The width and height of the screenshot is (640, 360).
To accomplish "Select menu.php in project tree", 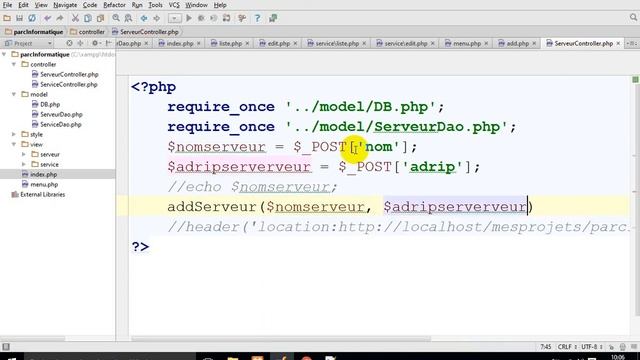I will point(40,184).
